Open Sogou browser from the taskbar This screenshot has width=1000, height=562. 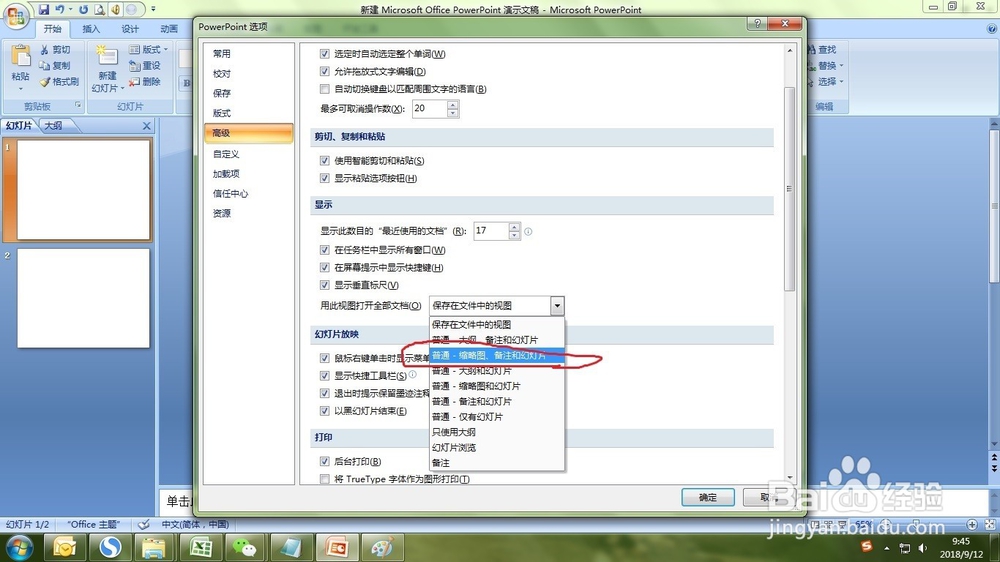[x=110, y=547]
